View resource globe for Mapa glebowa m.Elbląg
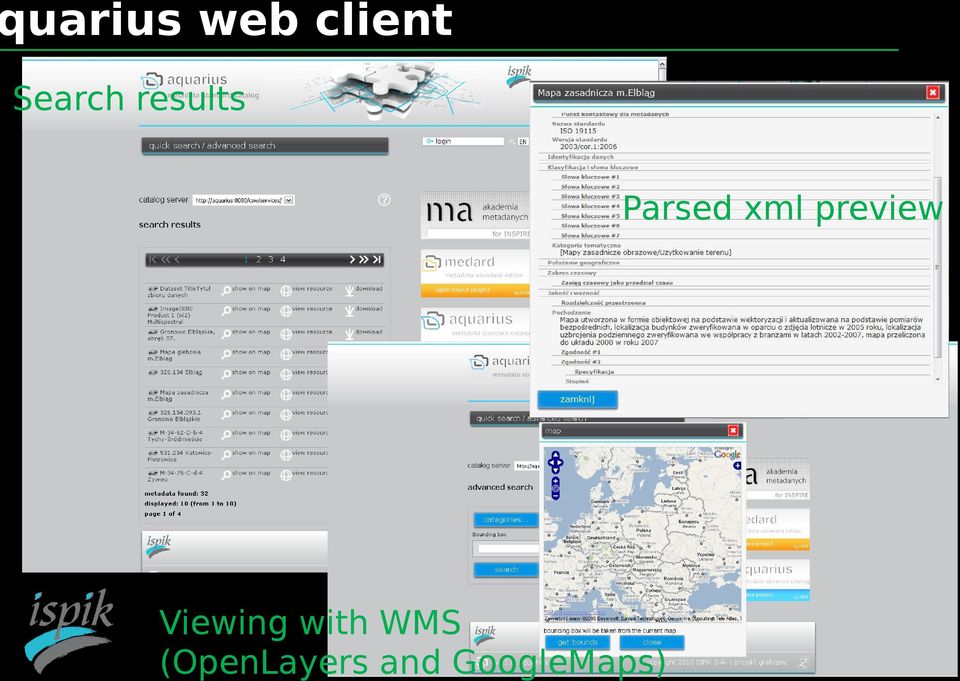This screenshot has height=681, width=960. [x=286, y=354]
